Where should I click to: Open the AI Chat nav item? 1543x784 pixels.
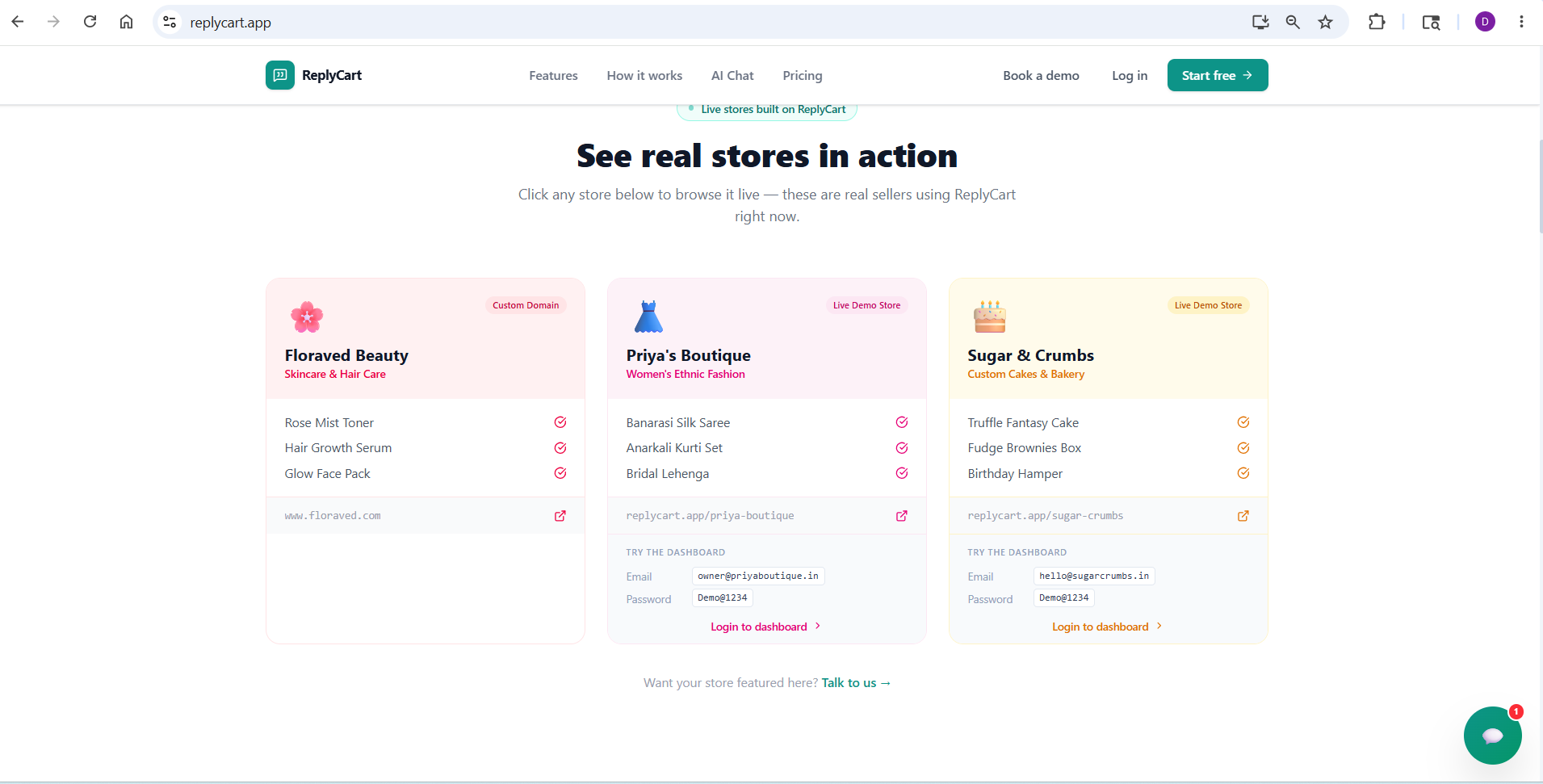point(732,75)
